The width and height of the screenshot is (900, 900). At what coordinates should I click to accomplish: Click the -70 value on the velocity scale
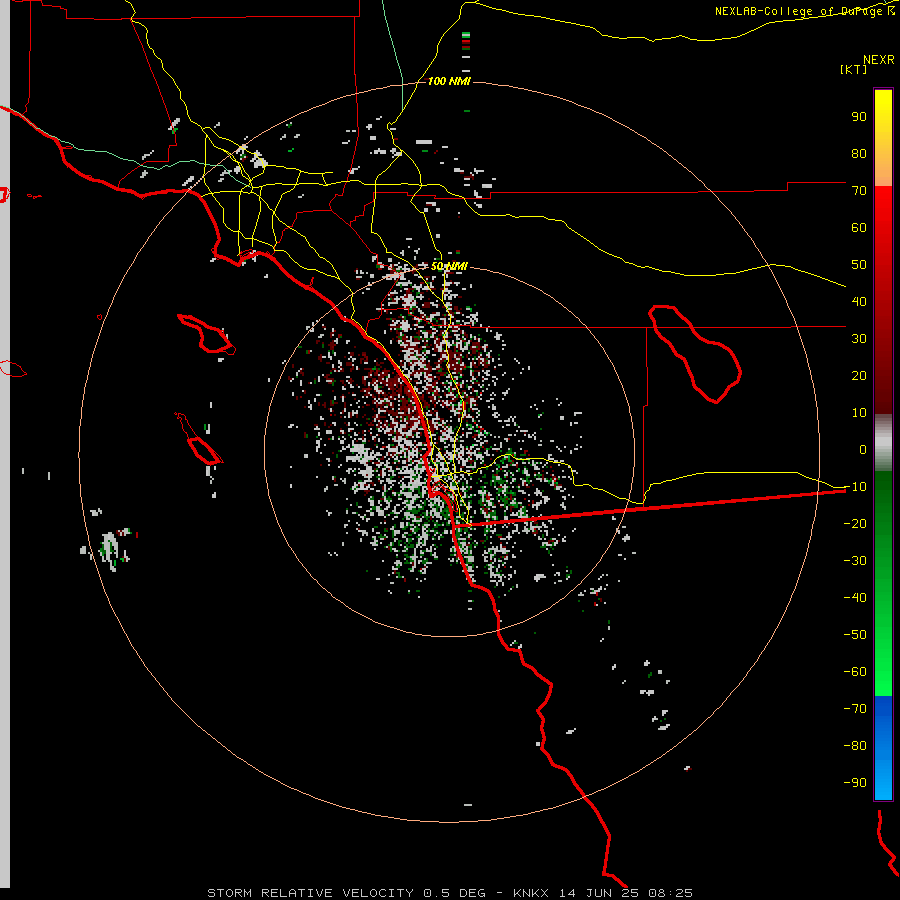pyautogui.click(x=855, y=709)
